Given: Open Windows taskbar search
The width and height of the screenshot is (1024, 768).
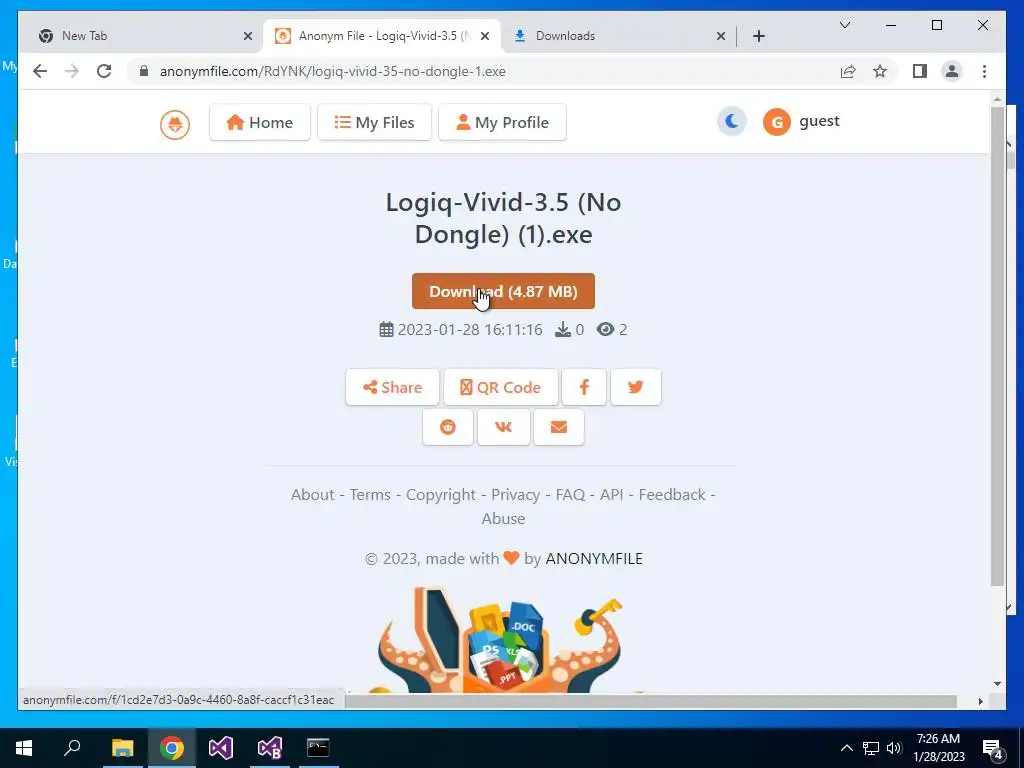Looking at the screenshot, I should pyautogui.click(x=72, y=748).
